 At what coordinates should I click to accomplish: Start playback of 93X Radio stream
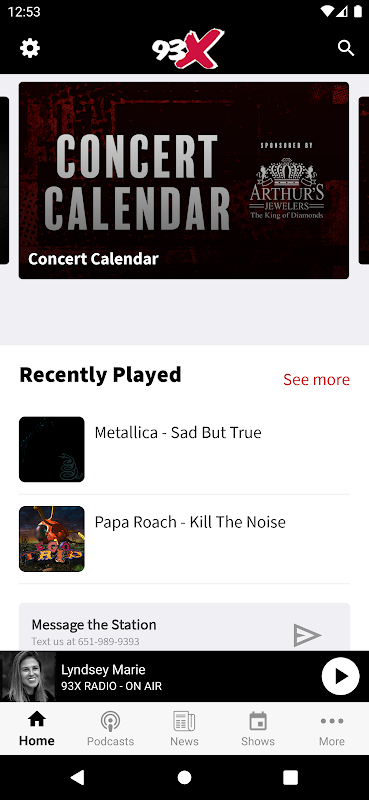[340, 676]
